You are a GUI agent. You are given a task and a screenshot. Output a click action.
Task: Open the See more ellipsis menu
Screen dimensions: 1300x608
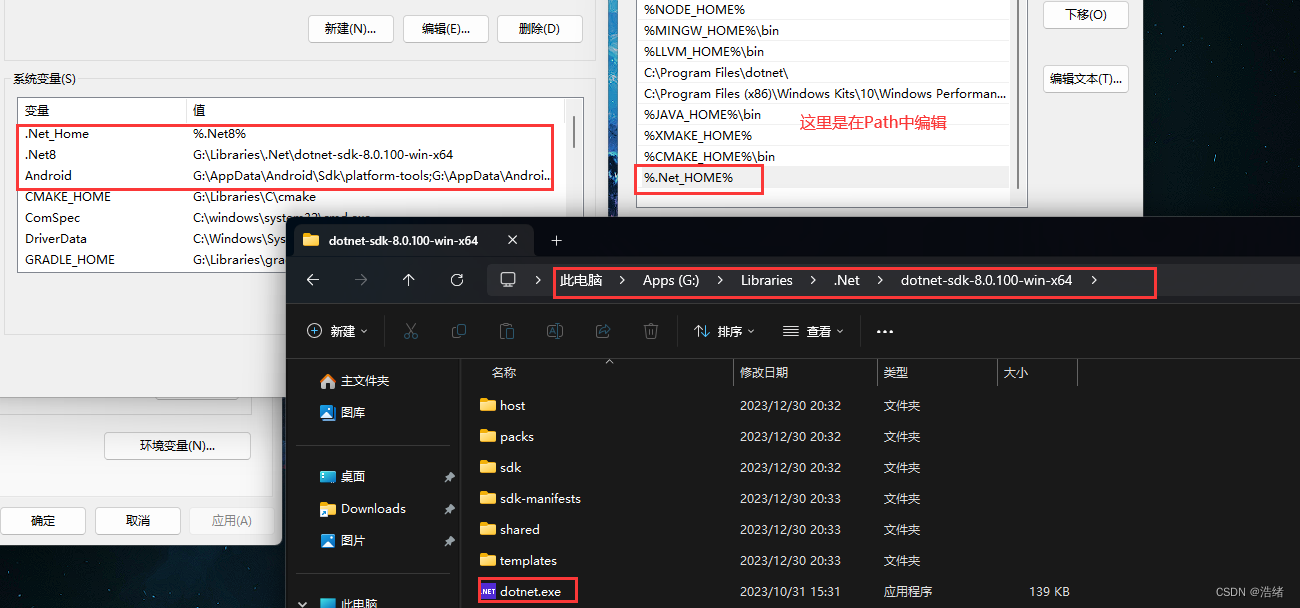coord(884,331)
